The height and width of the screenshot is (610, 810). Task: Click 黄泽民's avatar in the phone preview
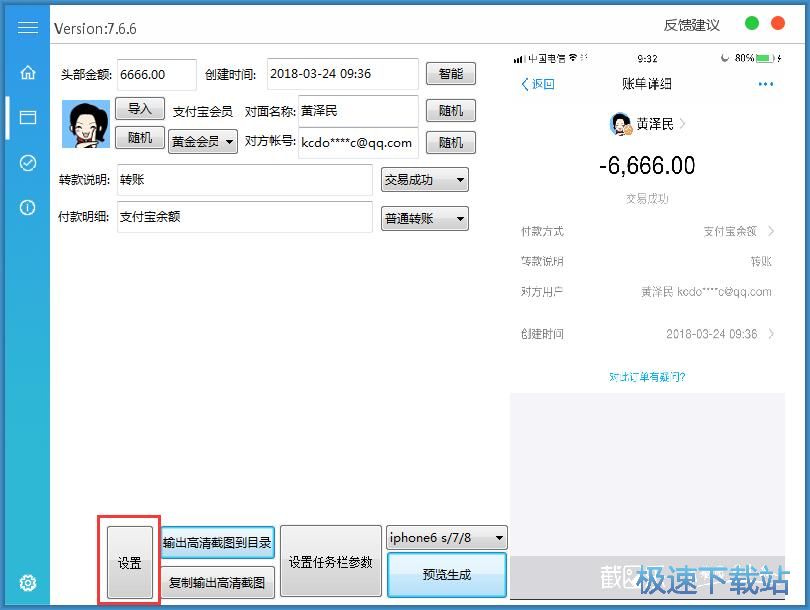tap(622, 124)
